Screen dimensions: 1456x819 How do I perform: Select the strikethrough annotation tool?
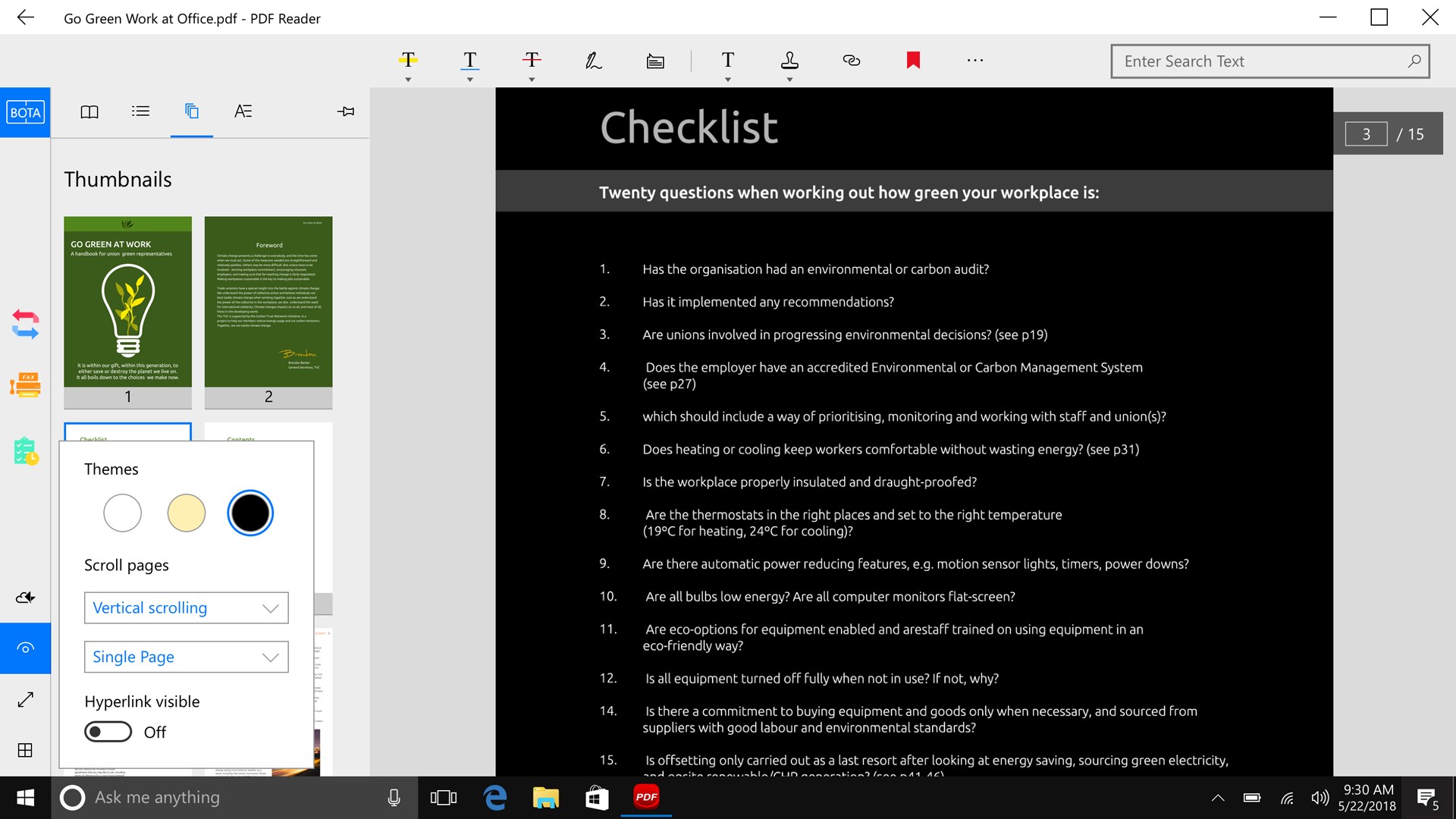tap(531, 61)
